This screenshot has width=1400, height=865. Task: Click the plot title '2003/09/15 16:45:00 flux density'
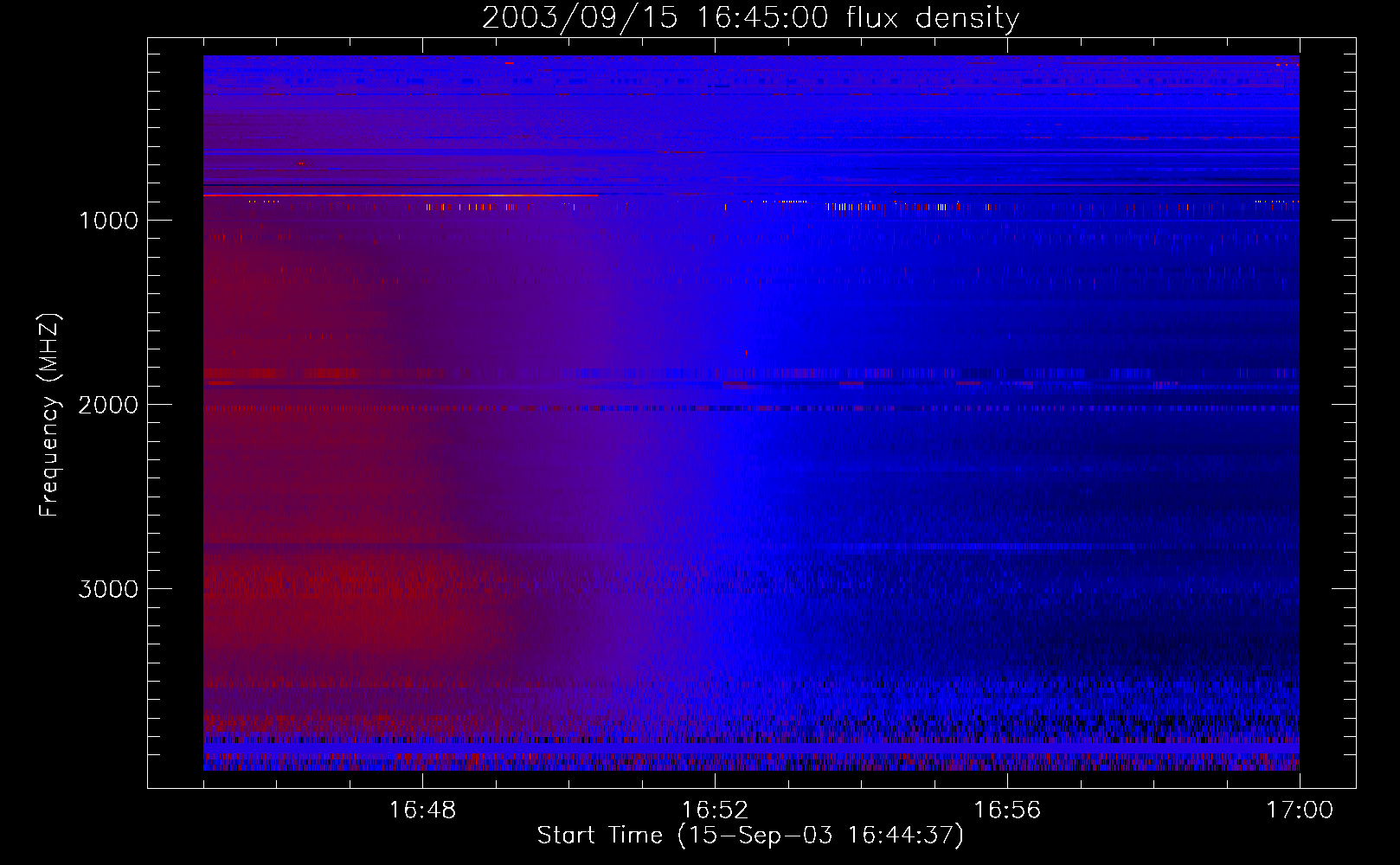[750, 18]
